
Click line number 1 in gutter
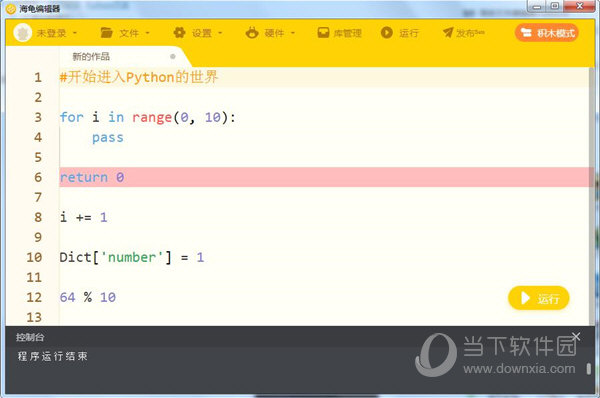tap(38, 77)
